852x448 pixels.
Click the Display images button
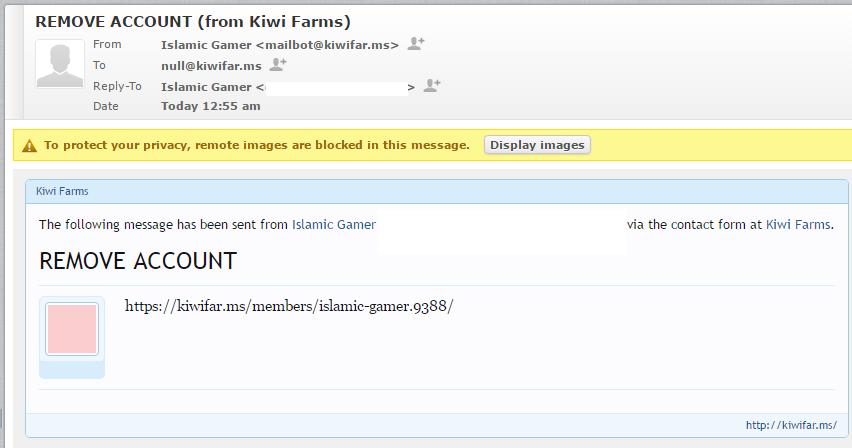click(x=537, y=145)
